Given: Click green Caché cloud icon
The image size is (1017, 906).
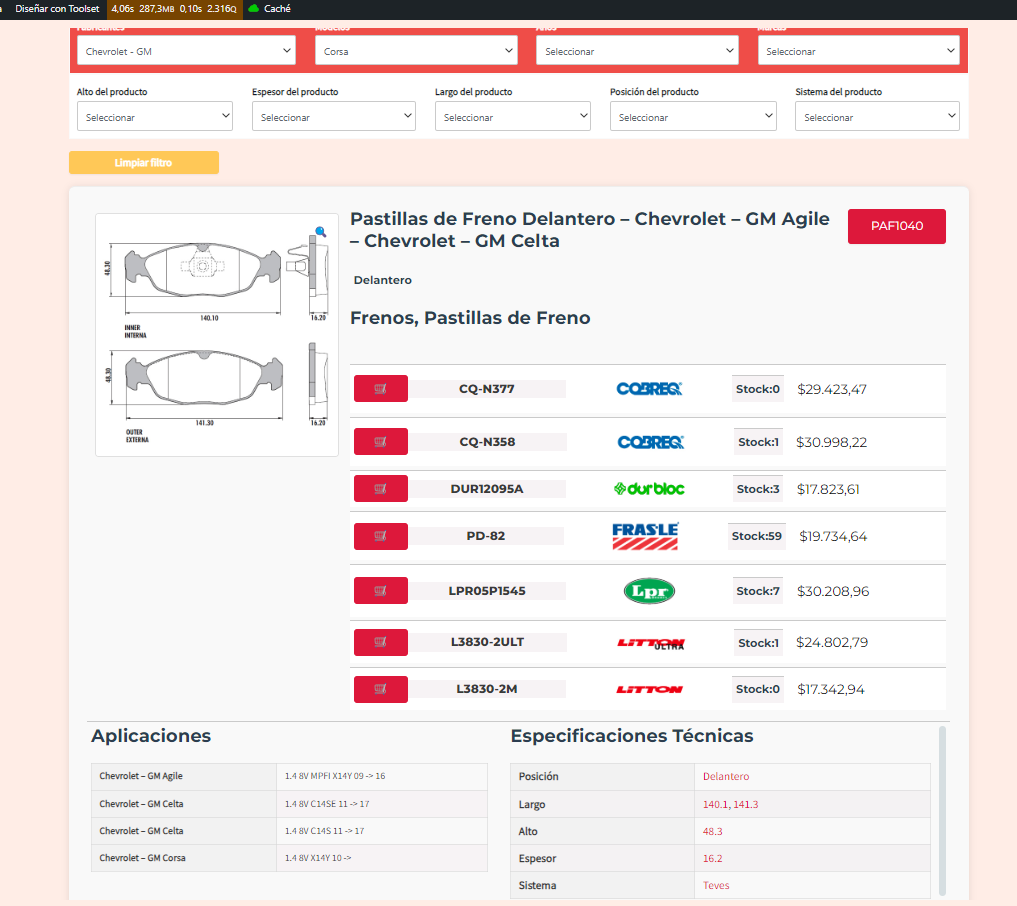Looking at the screenshot, I should click(x=254, y=8).
